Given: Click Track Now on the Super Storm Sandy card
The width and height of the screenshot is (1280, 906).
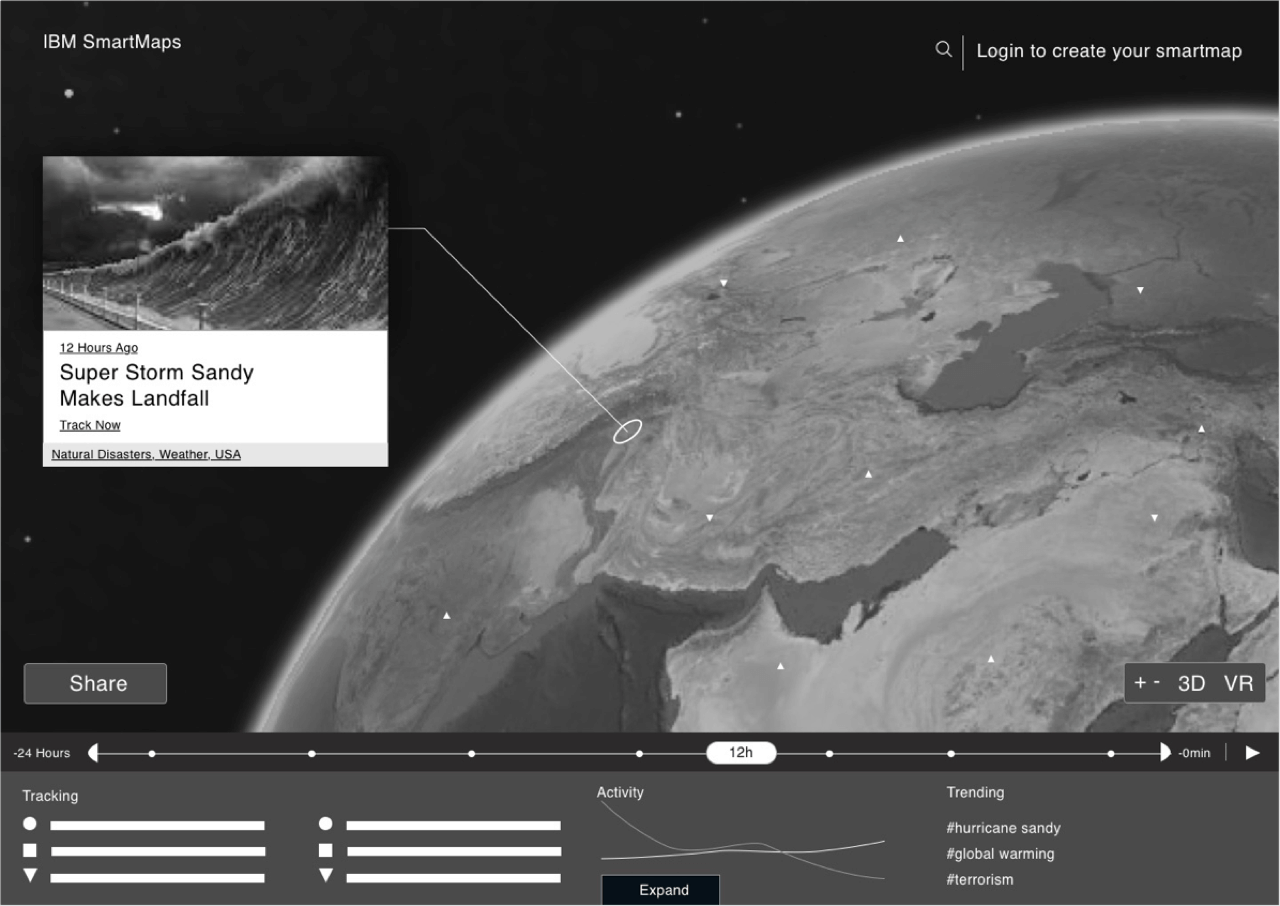Looking at the screenshot, I should [89, 424].
